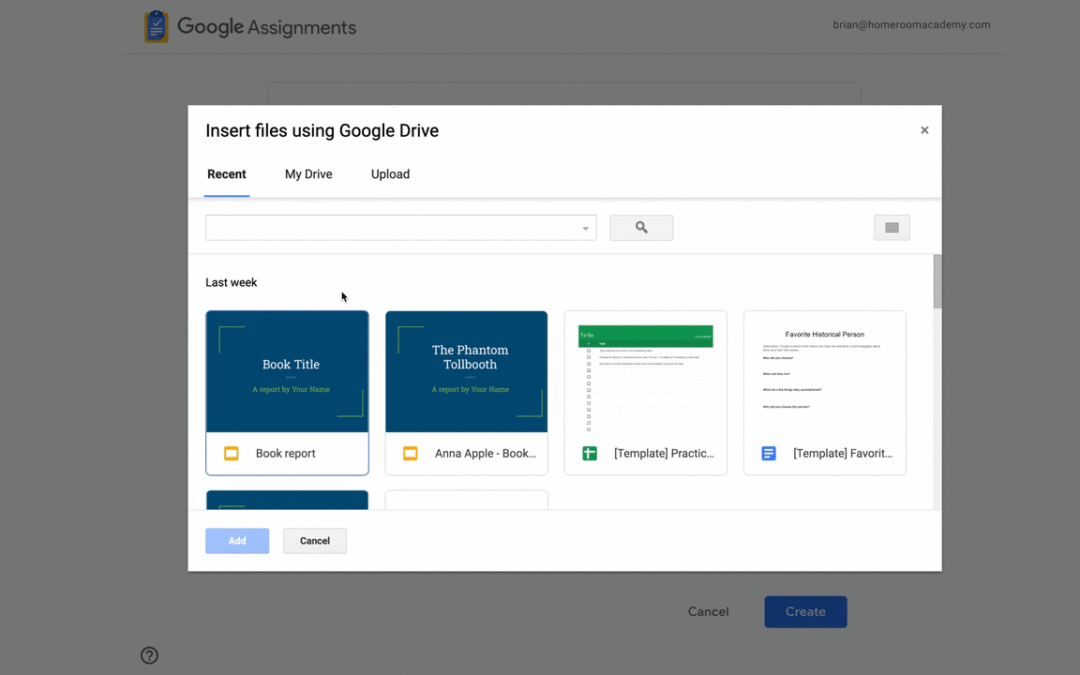Image resolution: width=1080 pixels, height=675 pixels.
Task: Click the Create button behind the dialog
Action: tap(805, 612)
